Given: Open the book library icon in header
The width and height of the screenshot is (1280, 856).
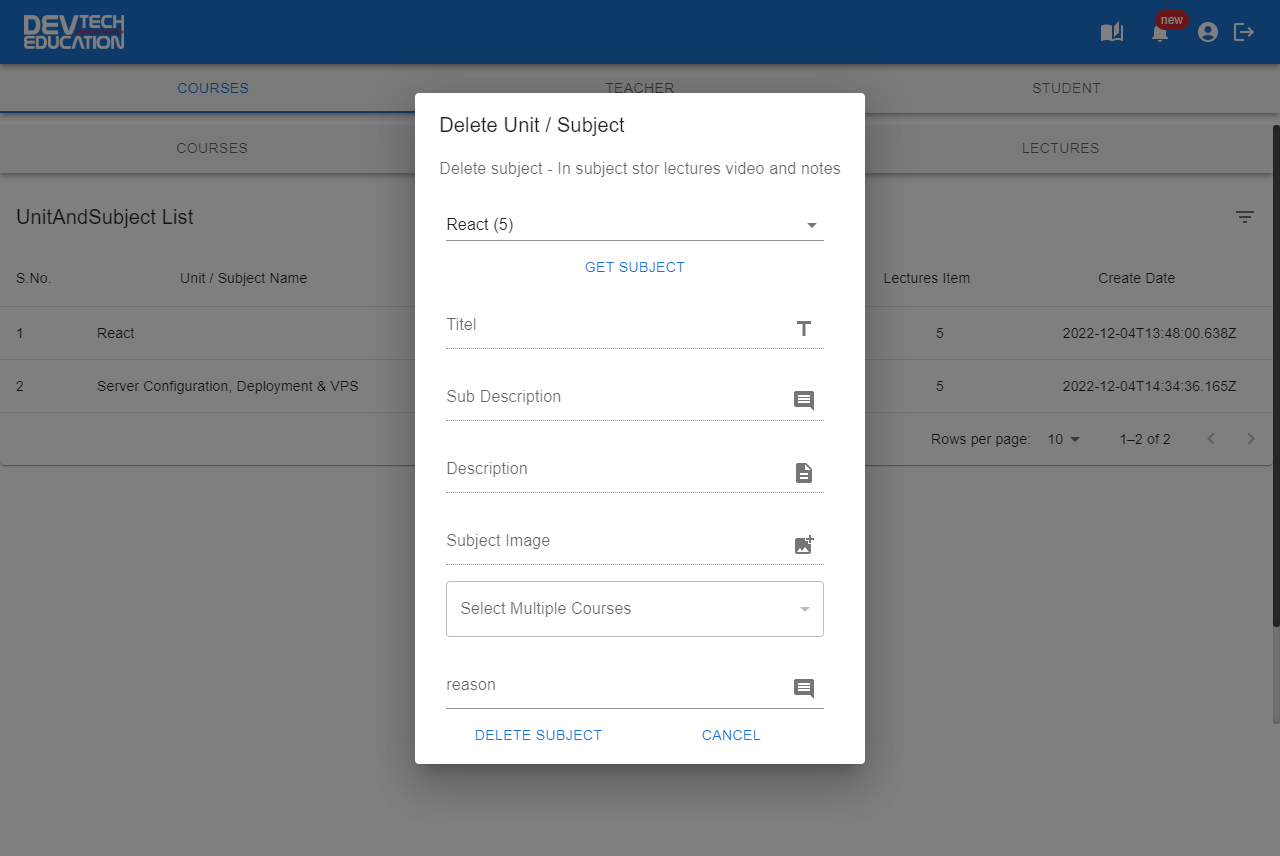Looking at the screenshot, I should (1112, 32).
